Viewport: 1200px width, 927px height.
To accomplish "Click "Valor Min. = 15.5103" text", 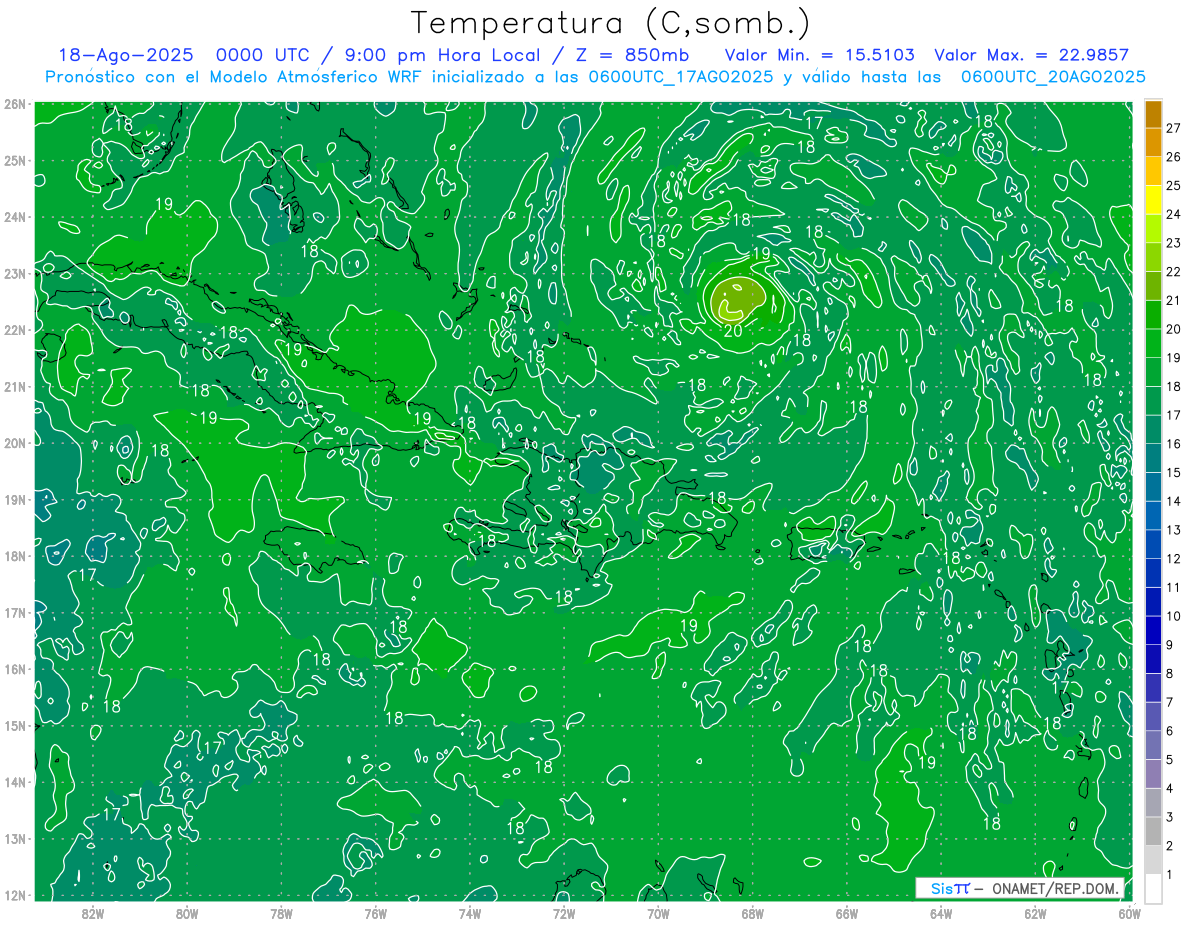I will (x=821, y=56).
